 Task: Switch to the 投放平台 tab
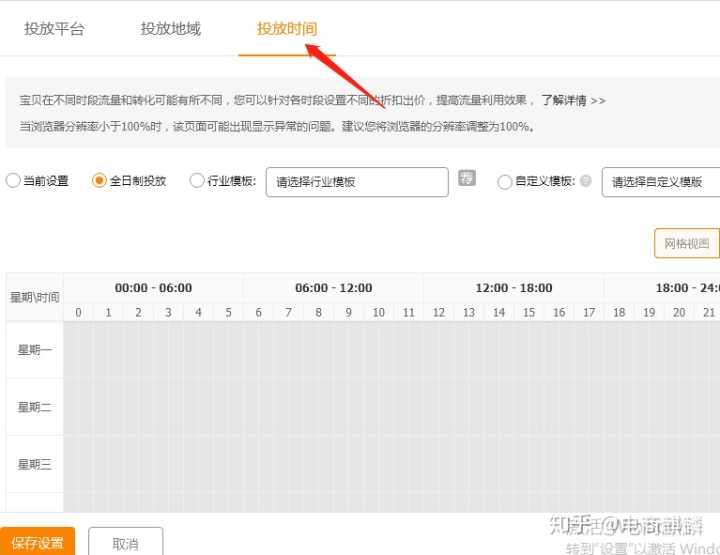[54, 28]
